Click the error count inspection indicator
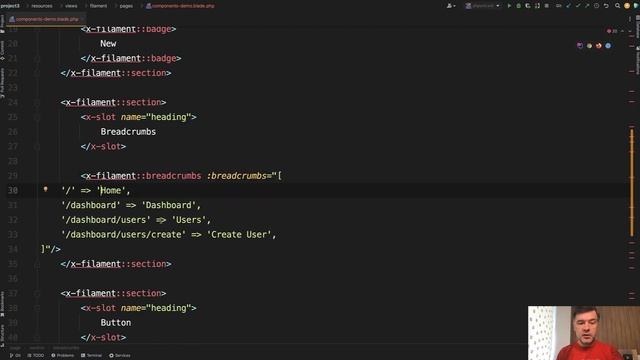This screenshot has width=640, height=360. [612, 31]
